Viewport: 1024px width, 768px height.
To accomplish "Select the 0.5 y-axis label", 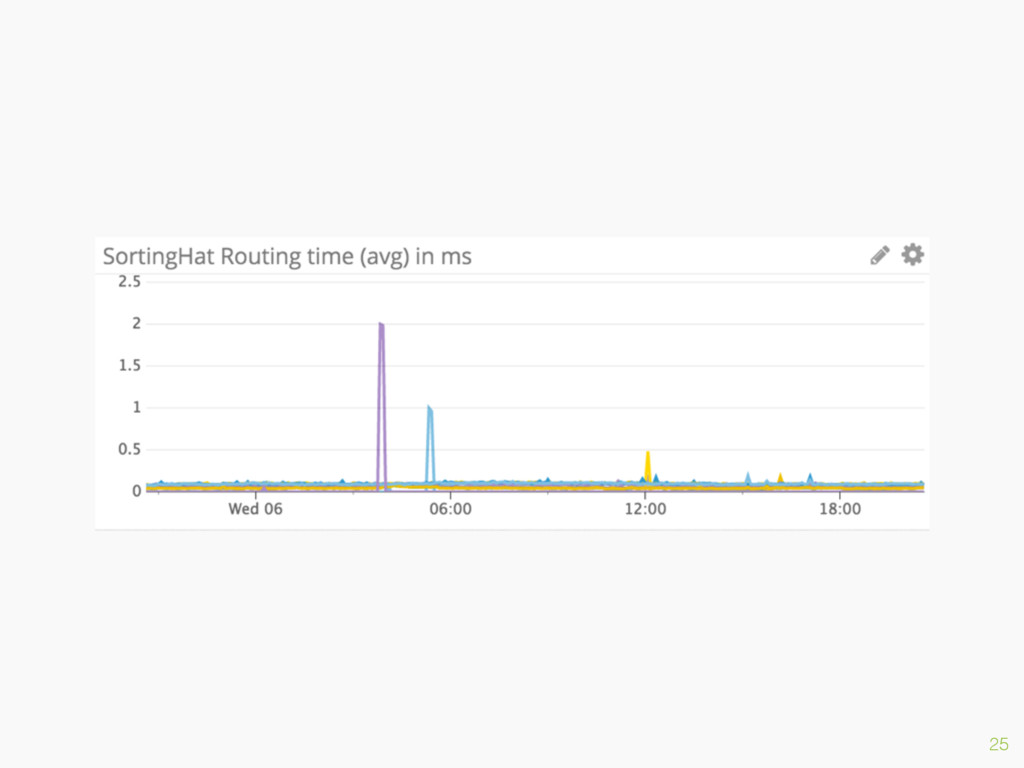I will click(x=129, y=449).
